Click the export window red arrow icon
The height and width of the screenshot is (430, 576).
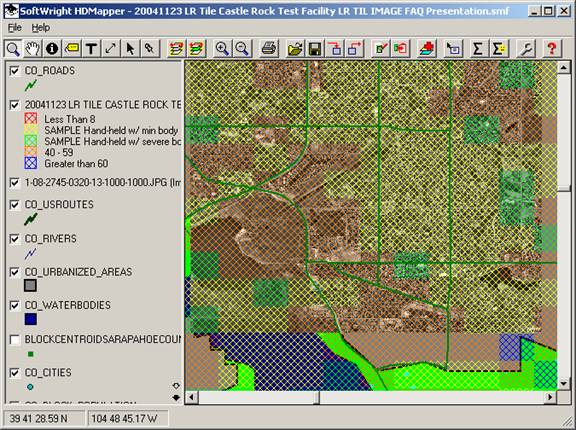tap(354, 48)
